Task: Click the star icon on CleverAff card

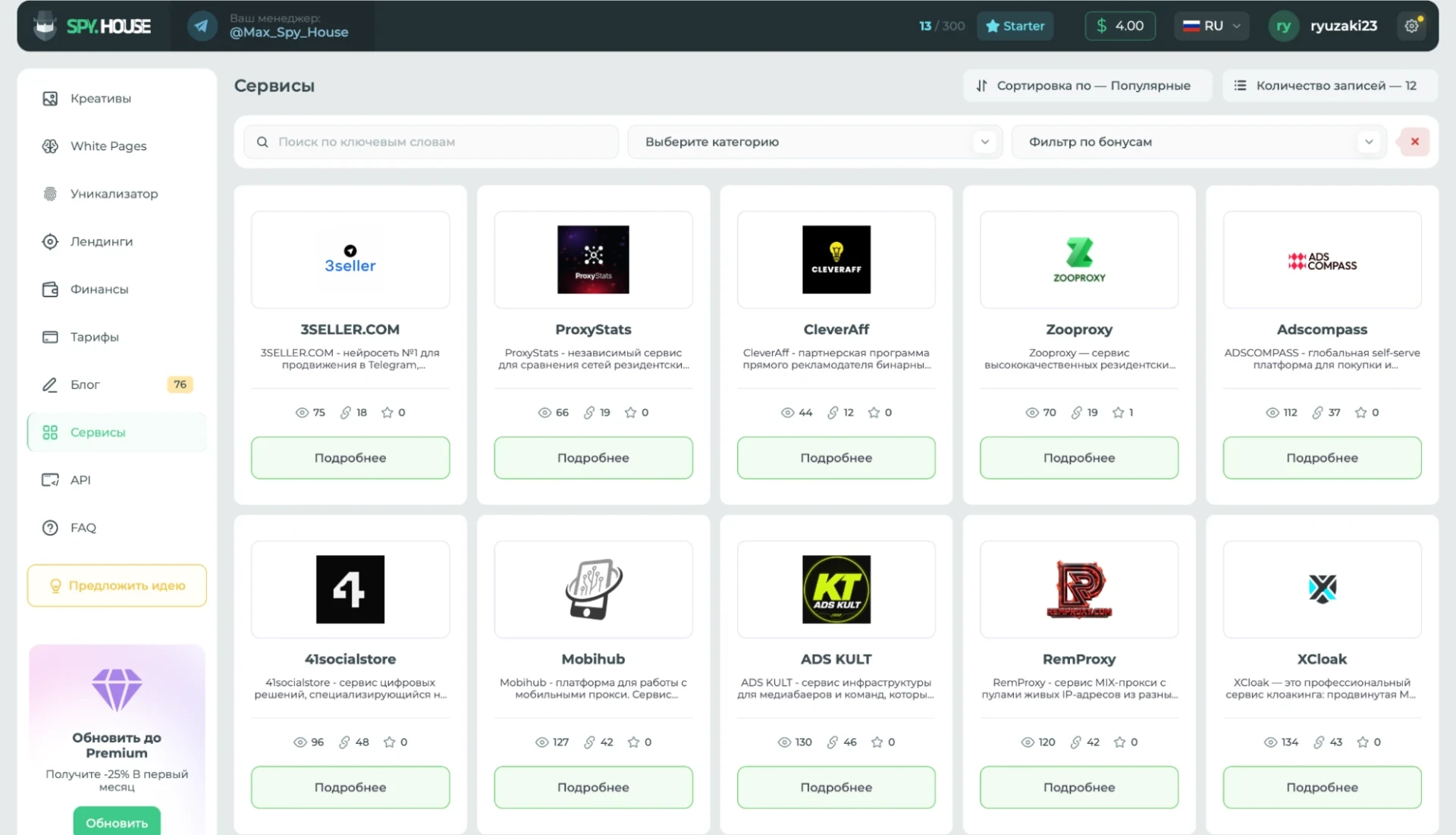Action: (x=874, y=413)
